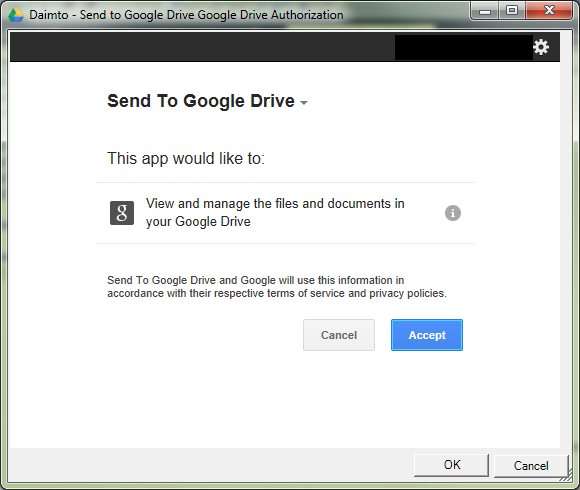Click 'This app would like to:' text
The image size is (580, 490).
pyautogui.click(x=186, y=158)
